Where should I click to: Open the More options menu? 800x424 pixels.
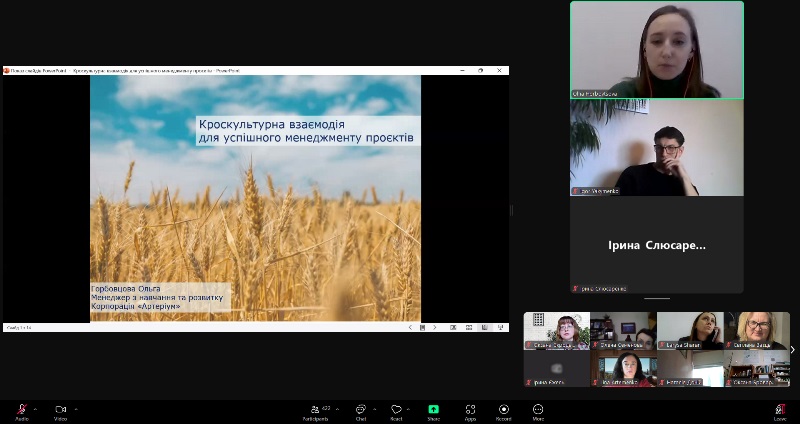538,410
